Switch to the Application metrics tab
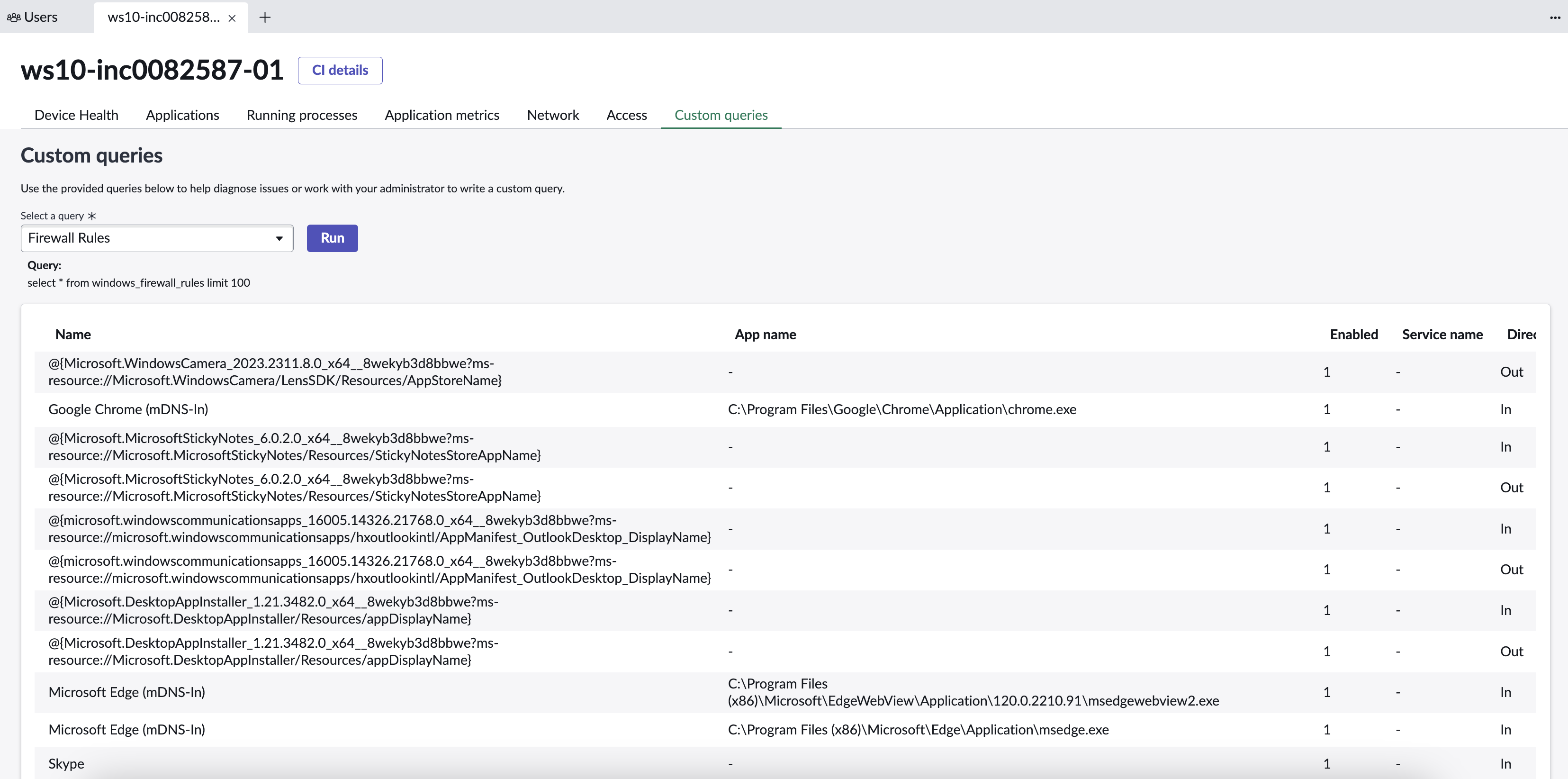 click(442, 115)
